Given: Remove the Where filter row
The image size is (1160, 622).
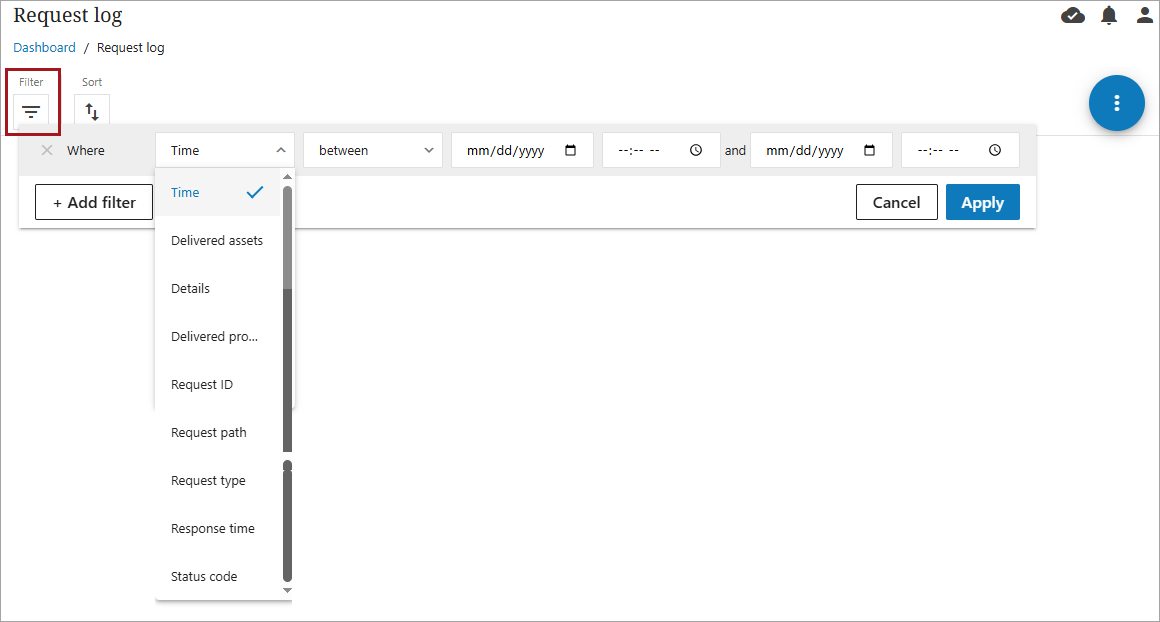Looking at the screenshot, I should (47, 150).
